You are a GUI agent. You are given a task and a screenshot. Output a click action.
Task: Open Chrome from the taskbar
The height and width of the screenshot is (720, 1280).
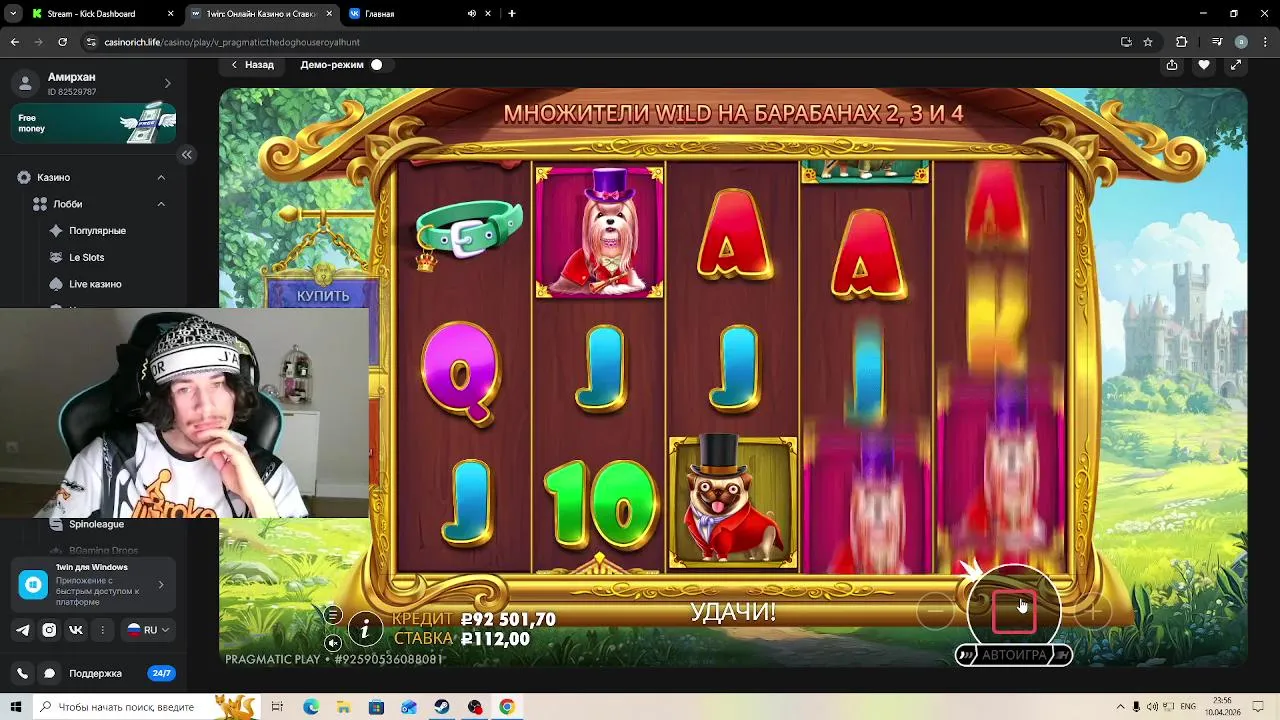click(x=507, y=707)
